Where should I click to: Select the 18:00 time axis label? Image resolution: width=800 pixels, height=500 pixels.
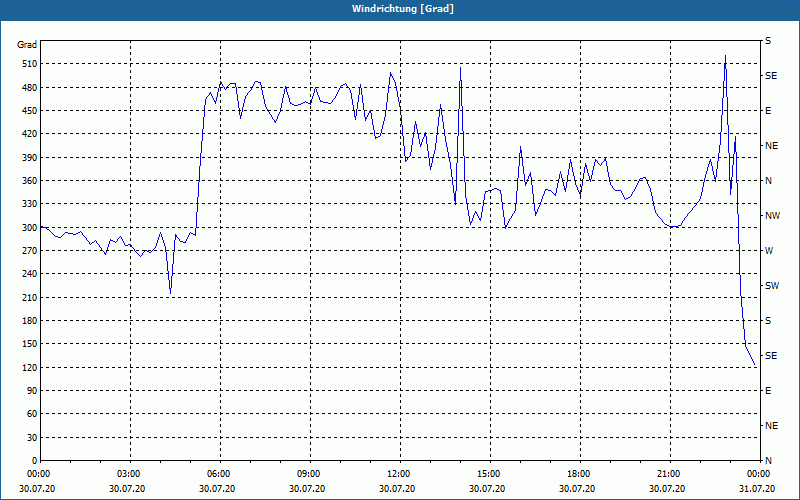click(x=578, y=474)
